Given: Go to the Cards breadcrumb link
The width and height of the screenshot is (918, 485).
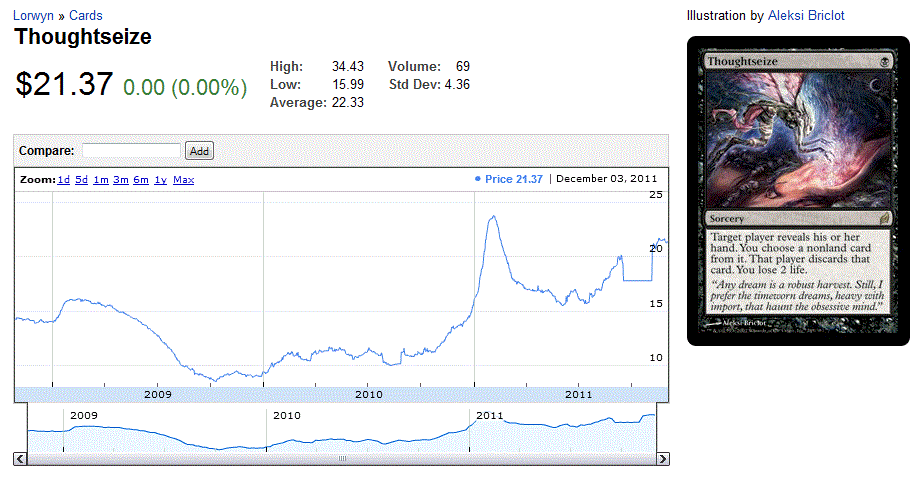Looking at the screenshot, I should pos(85,16).
